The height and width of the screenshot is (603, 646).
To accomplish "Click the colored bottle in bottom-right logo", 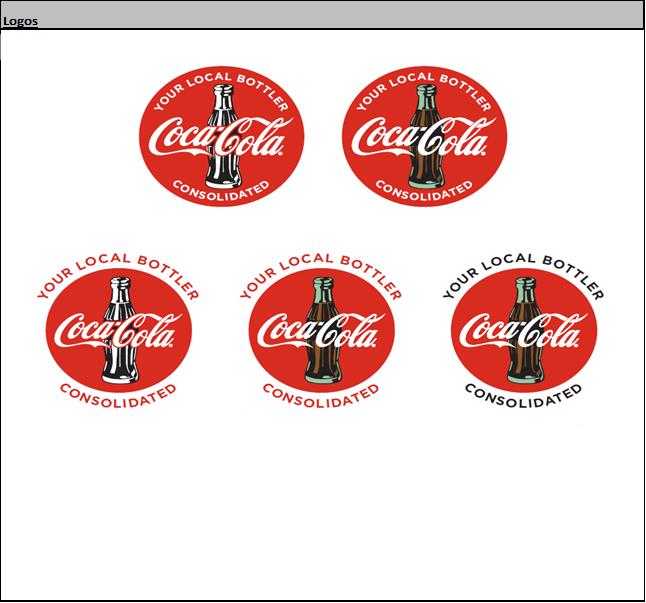I will click(525, 330).
